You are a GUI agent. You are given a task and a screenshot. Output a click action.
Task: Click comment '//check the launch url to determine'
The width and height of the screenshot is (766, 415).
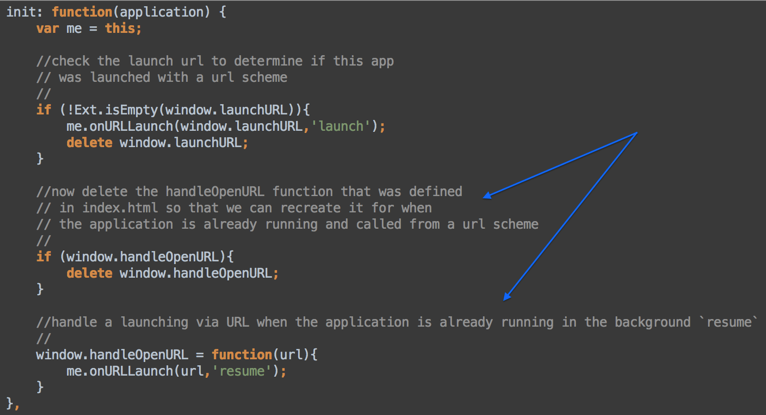[215, 61]
